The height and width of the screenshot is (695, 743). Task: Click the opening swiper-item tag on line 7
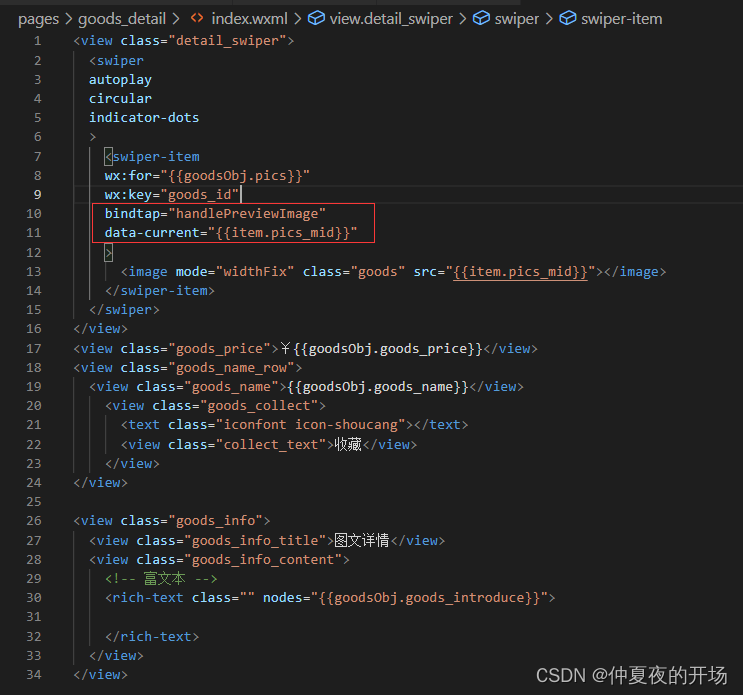152,156
